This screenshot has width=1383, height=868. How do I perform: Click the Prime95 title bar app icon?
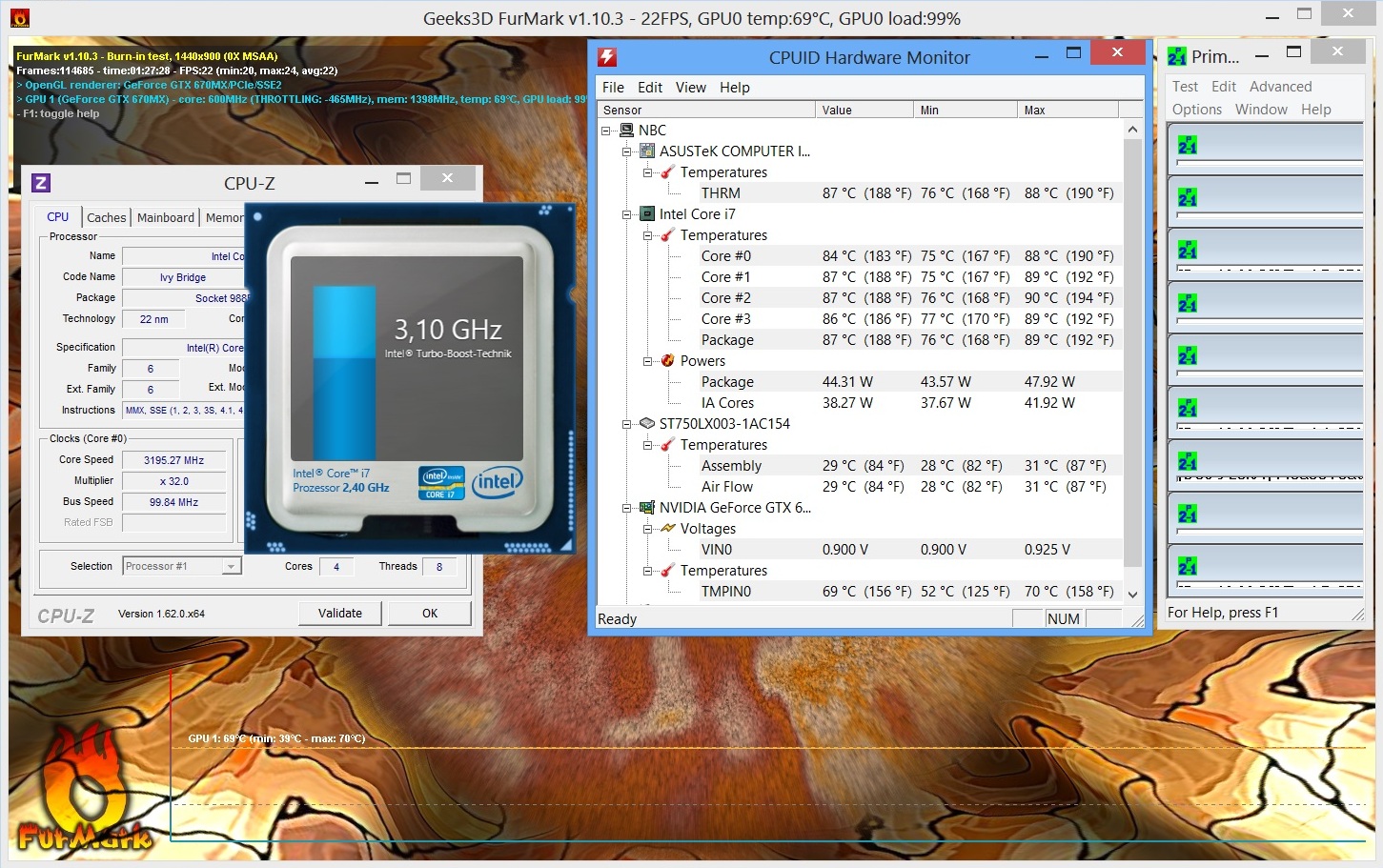coord(1177,57)
